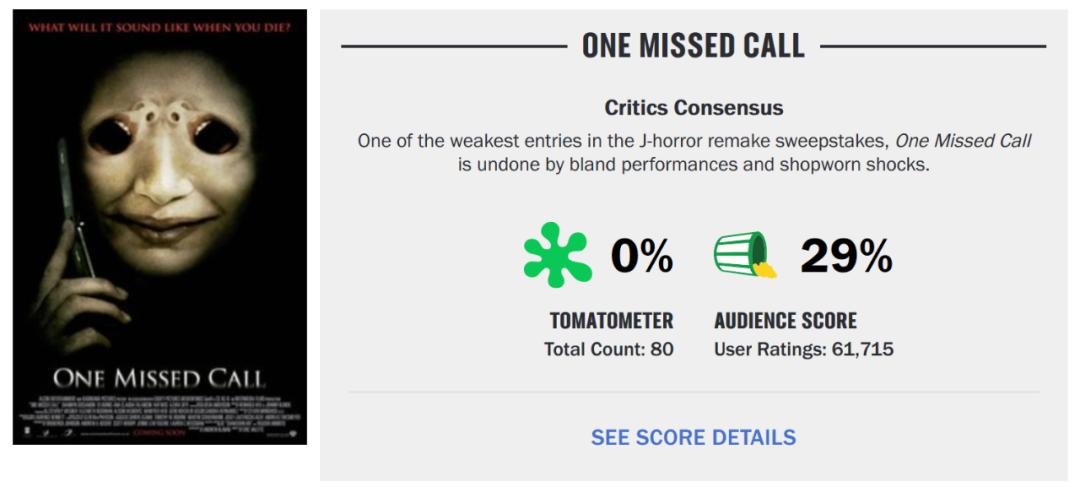Click the spilled popcorn audience icon

[745, 255]
